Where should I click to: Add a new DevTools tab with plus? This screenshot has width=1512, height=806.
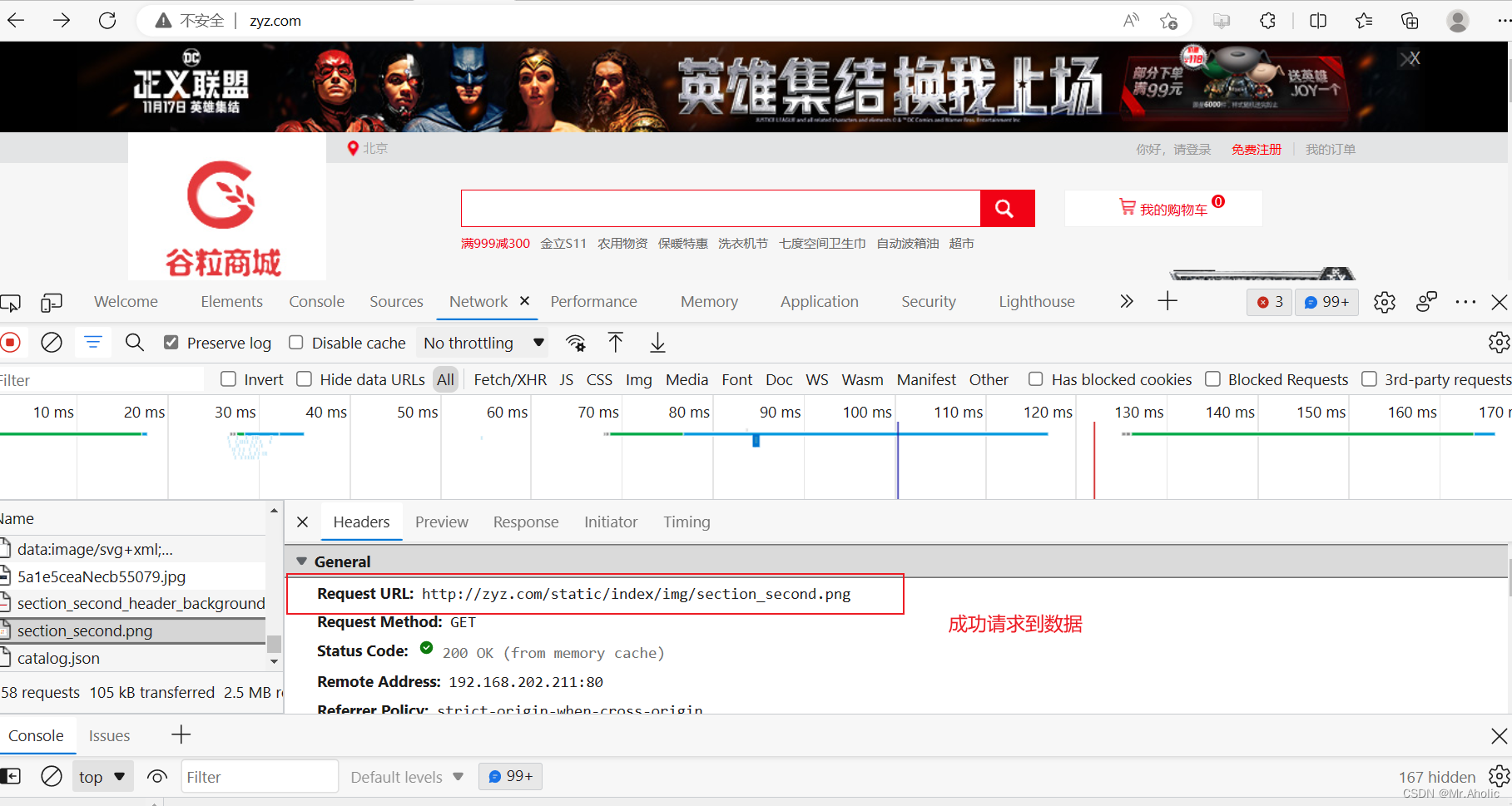(x=1167, y=301)
